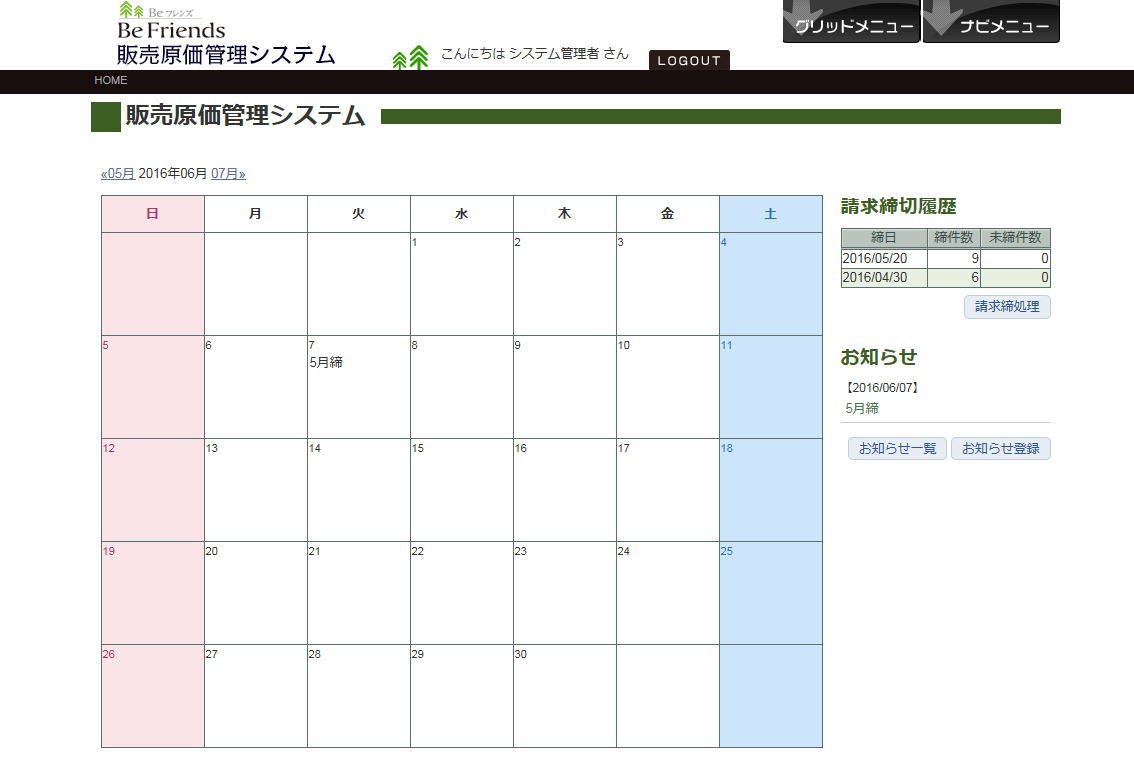This screenshot has width=1134, height=767.
Task: Select the 火 Tuesday column header
Action: click(x=359, y=214)
